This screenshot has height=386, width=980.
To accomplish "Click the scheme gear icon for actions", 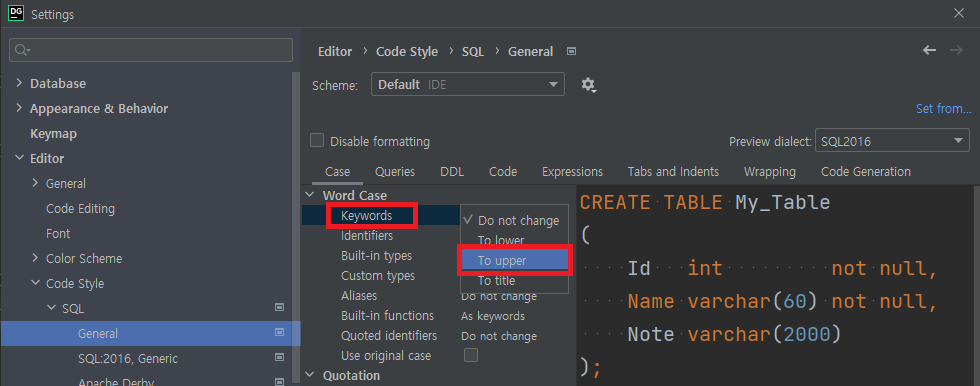I will point(588,85).
